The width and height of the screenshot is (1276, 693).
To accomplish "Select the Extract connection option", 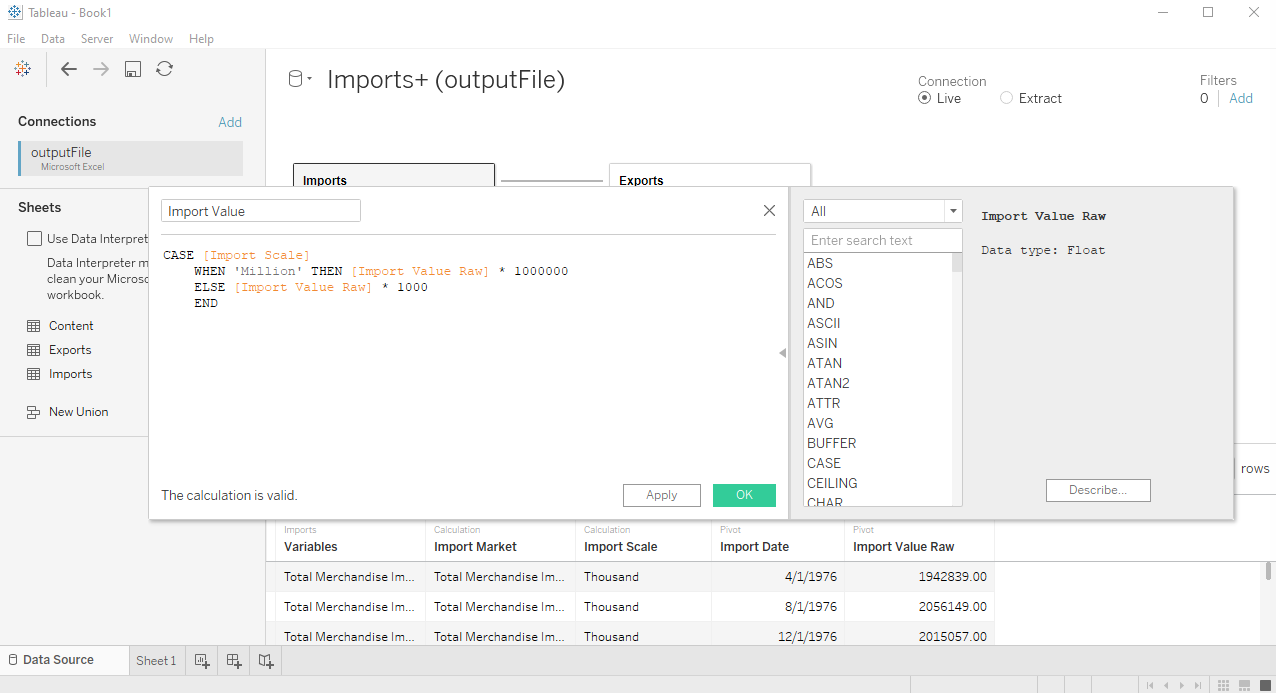I will 1006,98.
